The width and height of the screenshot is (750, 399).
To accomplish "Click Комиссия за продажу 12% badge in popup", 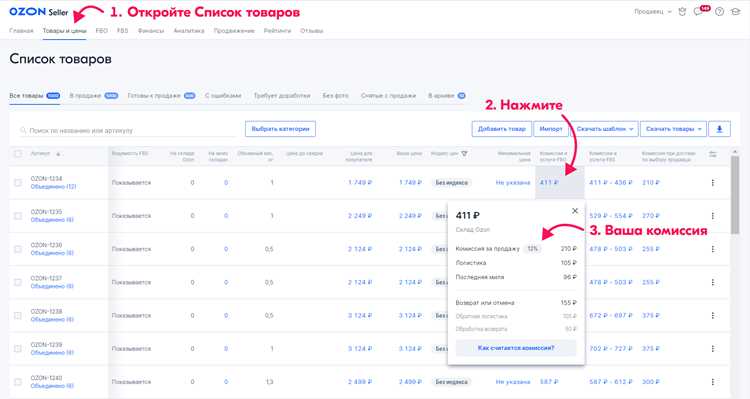I will [532, 249].
